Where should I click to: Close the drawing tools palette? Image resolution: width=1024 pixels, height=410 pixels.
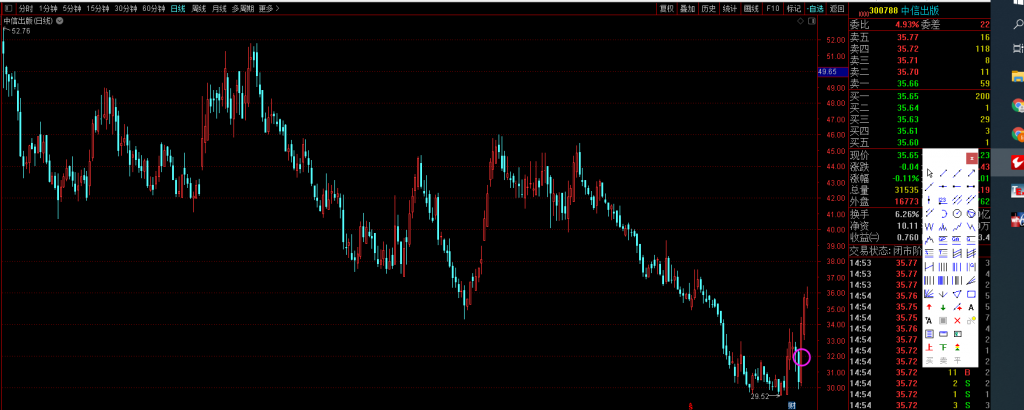(971, 157)
